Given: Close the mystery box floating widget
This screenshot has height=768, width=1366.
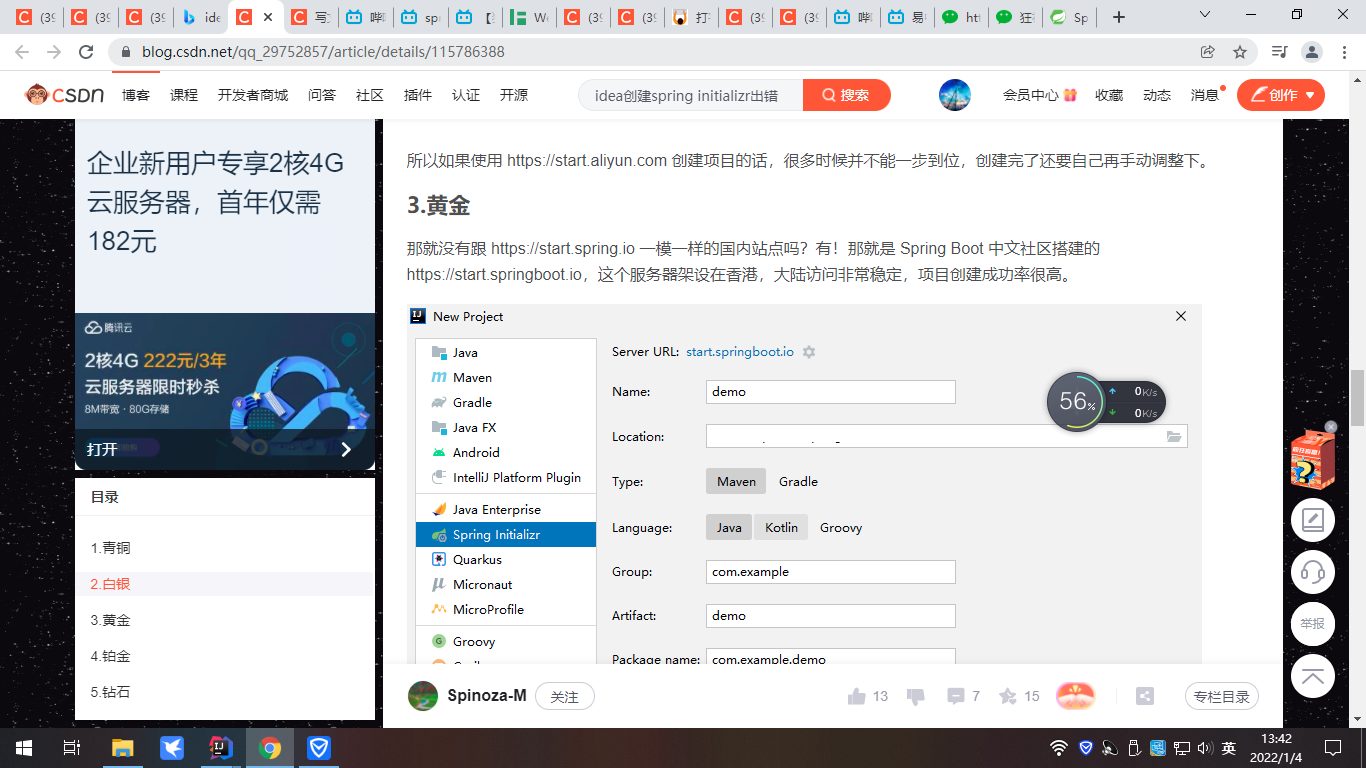Looking at the screenshot, I should (x=1330, y=426).
